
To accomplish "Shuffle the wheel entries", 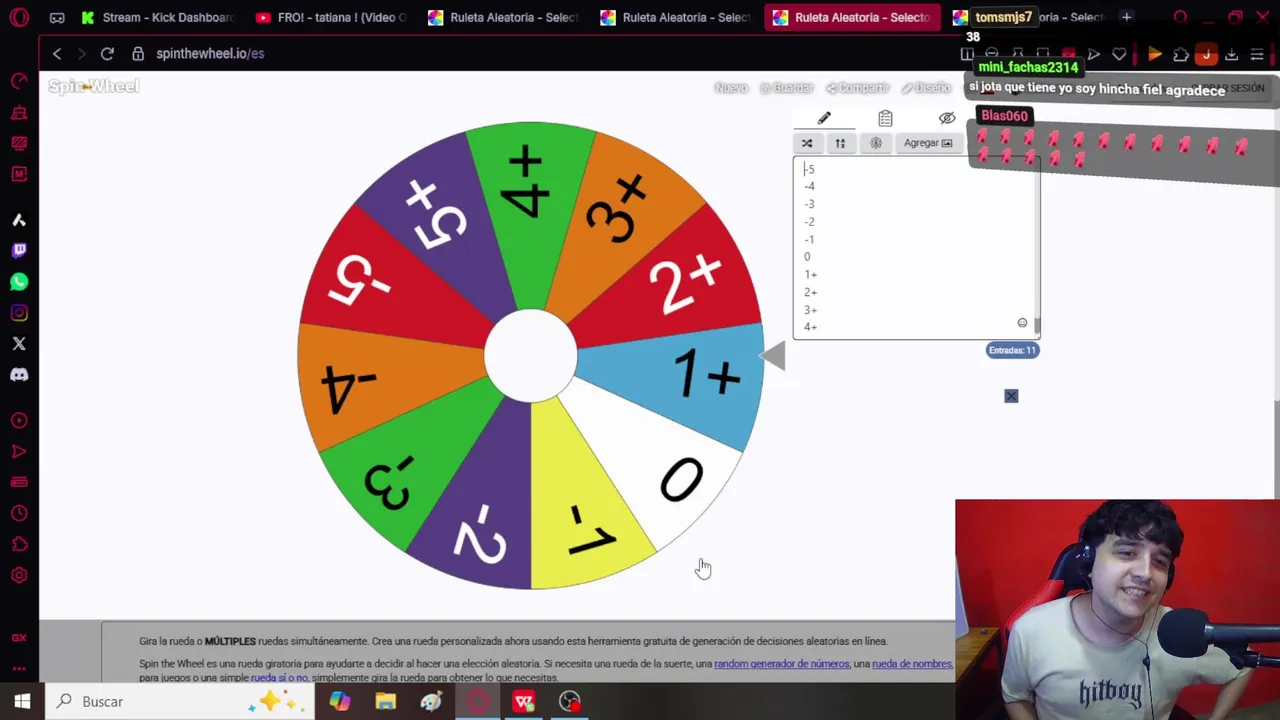I will [807, 143].
